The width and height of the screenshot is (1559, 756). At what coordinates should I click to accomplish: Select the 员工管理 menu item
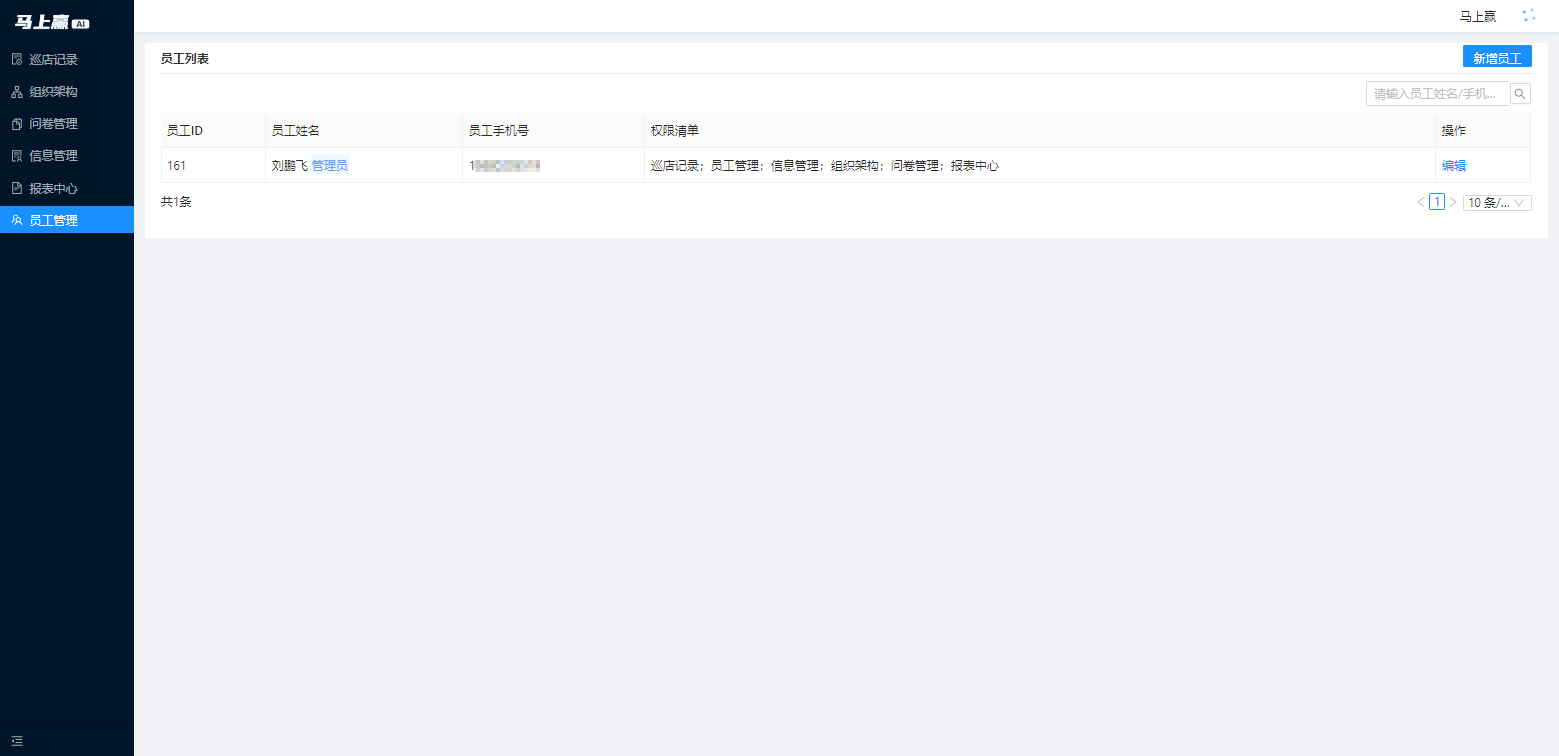pos(67,220)
